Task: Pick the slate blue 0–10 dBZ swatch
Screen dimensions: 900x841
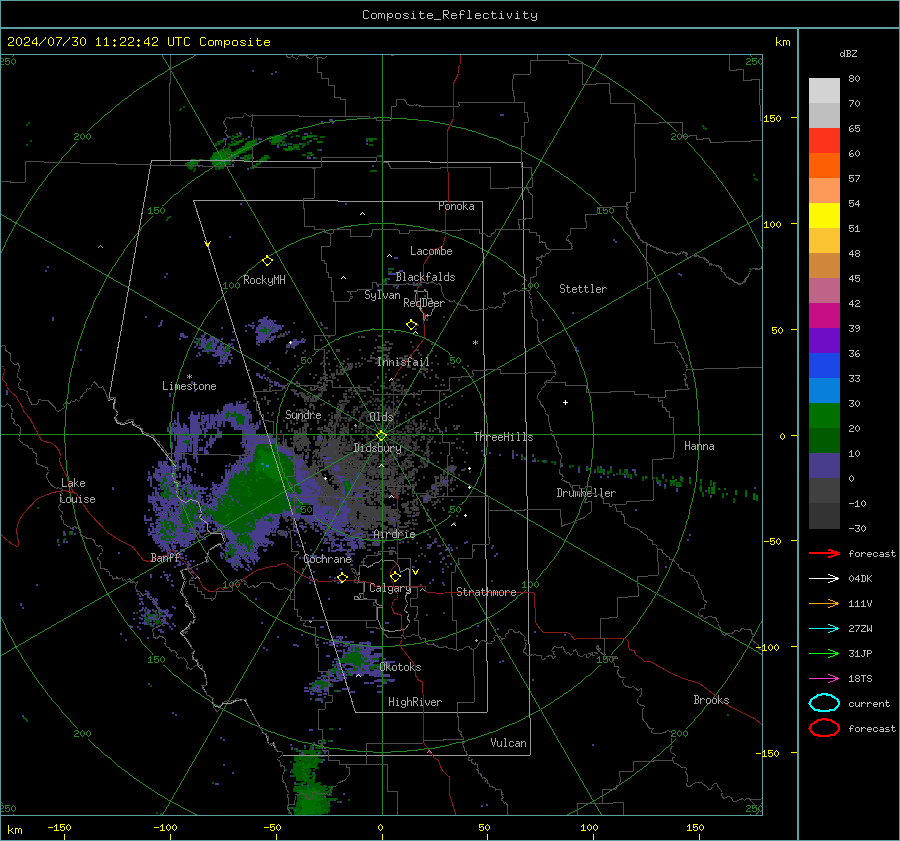Action: point(824,466)
